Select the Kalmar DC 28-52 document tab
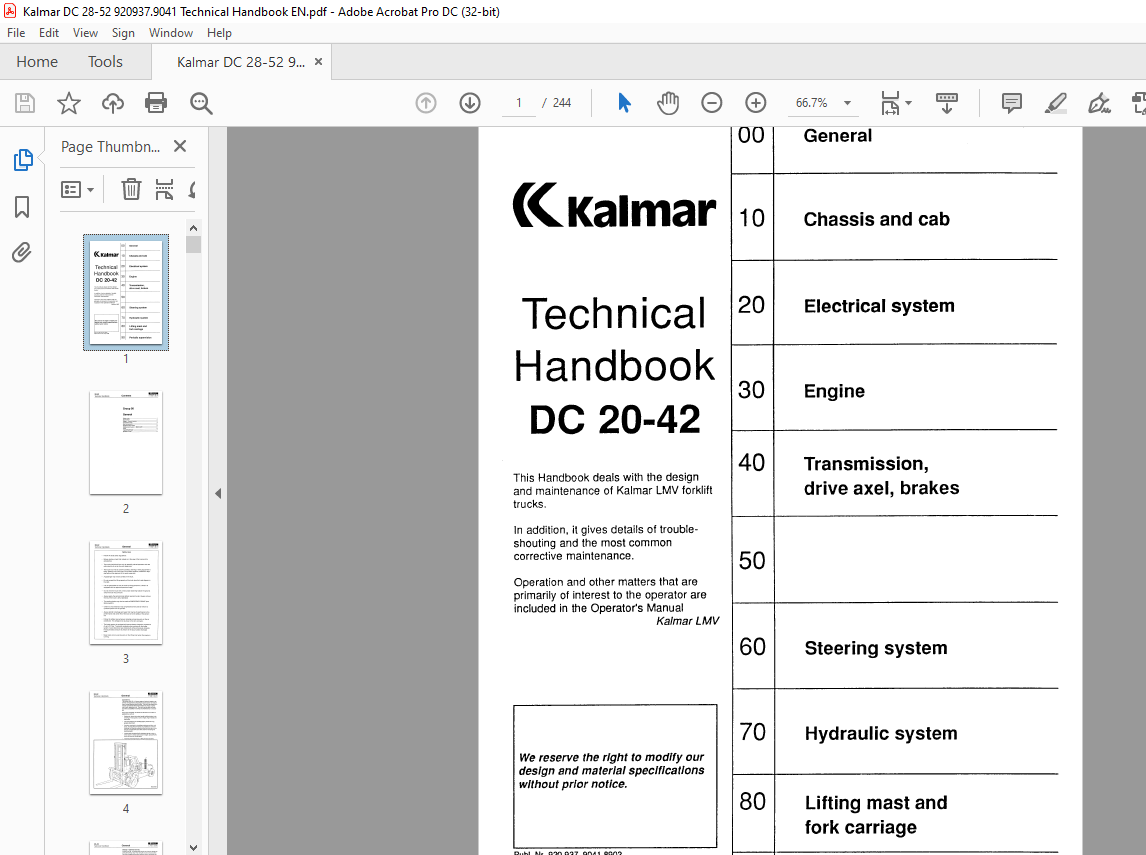The height and width of the screenshot is (855, 1146). (x=240, y=62)
